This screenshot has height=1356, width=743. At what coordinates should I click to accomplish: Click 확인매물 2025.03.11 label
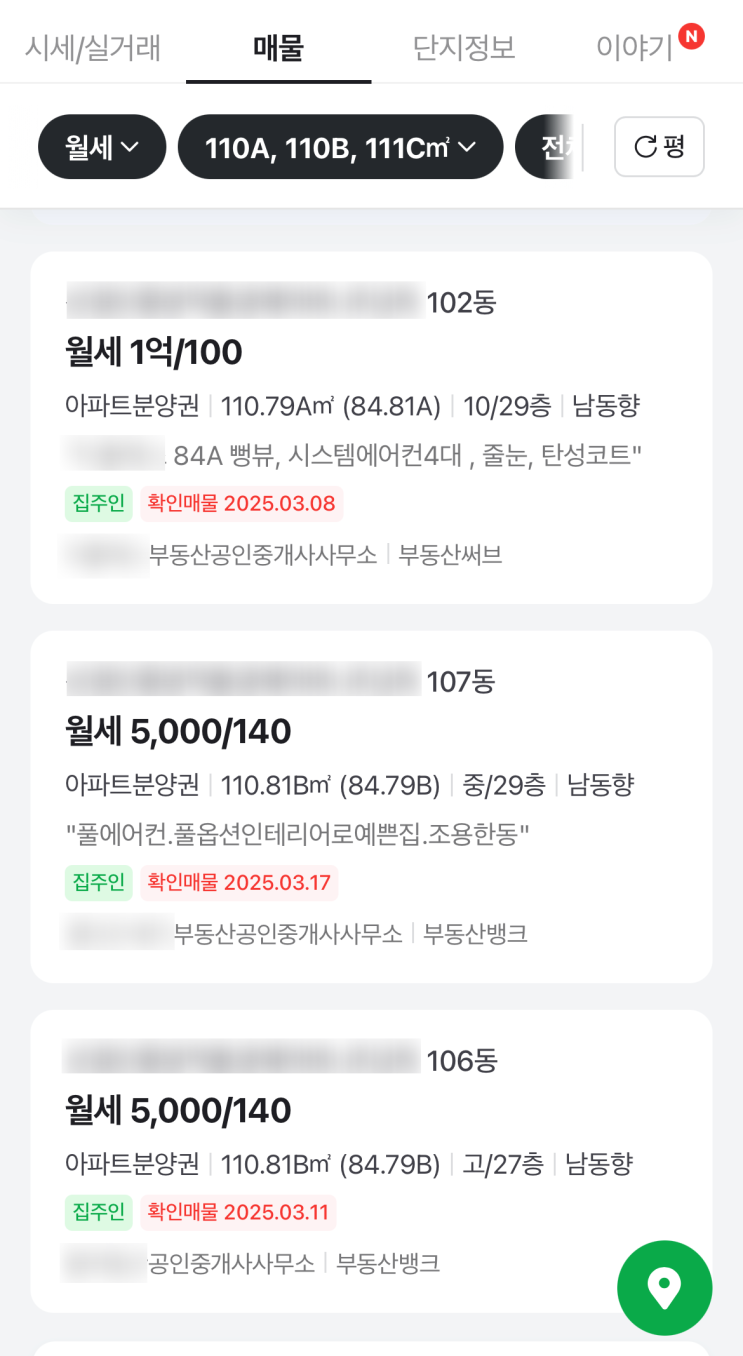[238, 1212]
